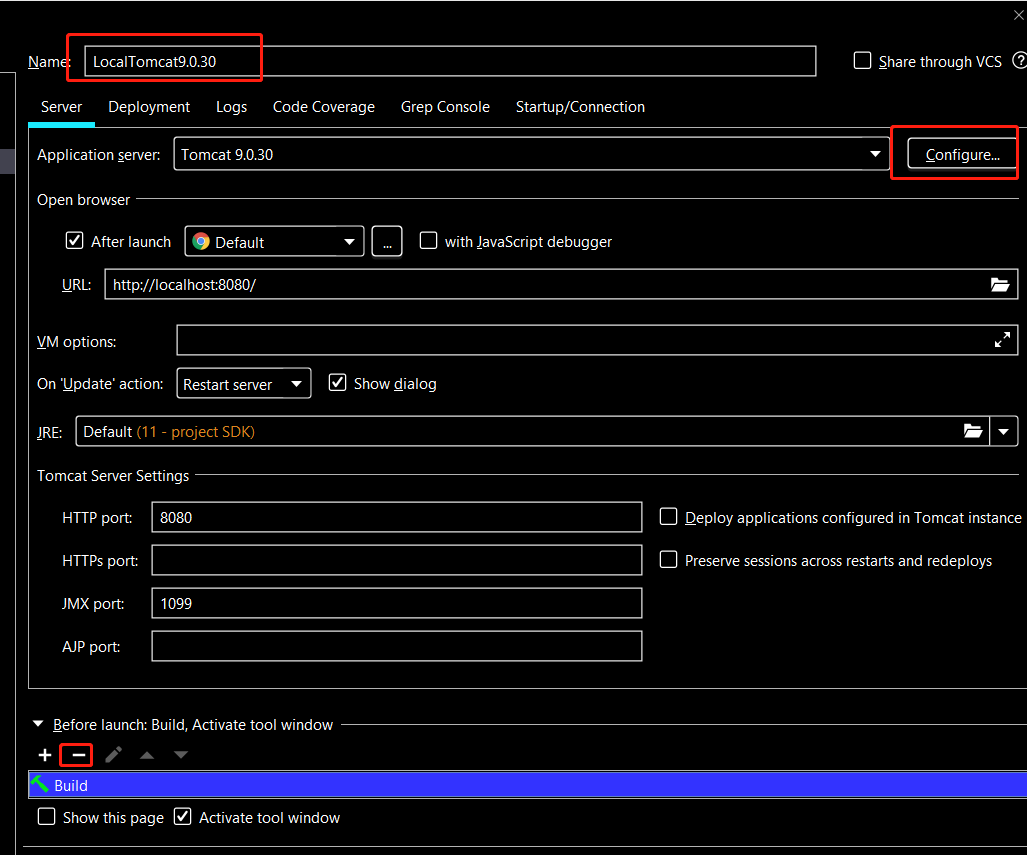Enable Deploy applications configured in Tomcat instance
The width and height of the screenshot is (1027, 855).
(668, 517)
